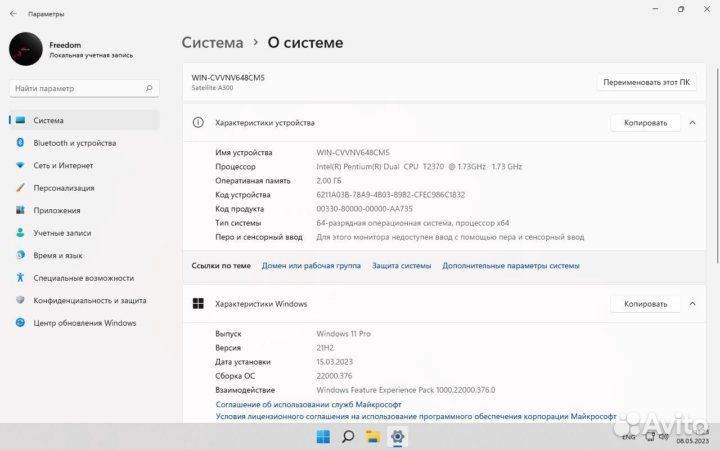Click 'Переименовать этот ПК' button
720x450 pixels.
647,82
